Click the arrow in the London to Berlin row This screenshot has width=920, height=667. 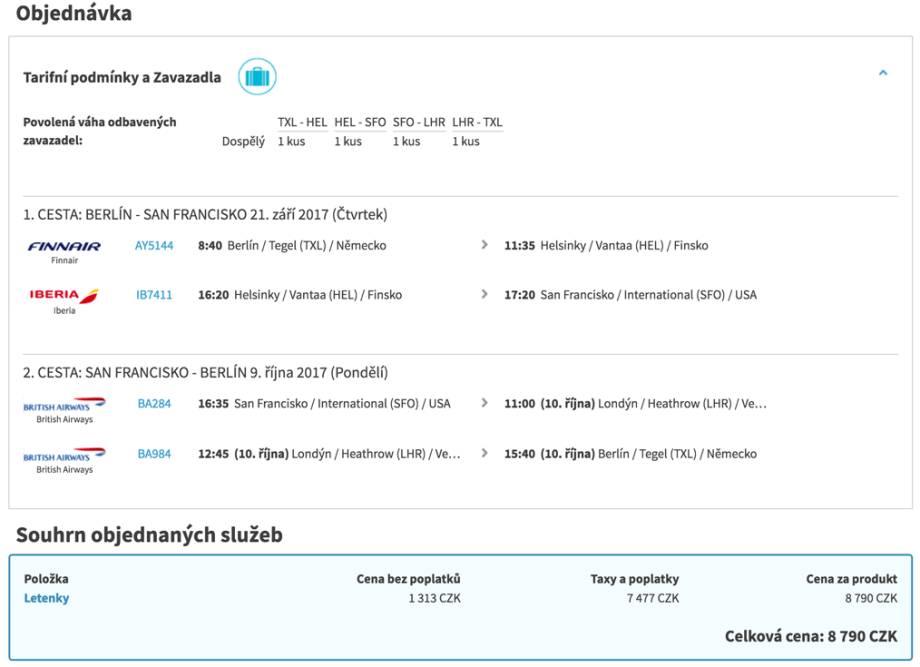tap(485, 454)
